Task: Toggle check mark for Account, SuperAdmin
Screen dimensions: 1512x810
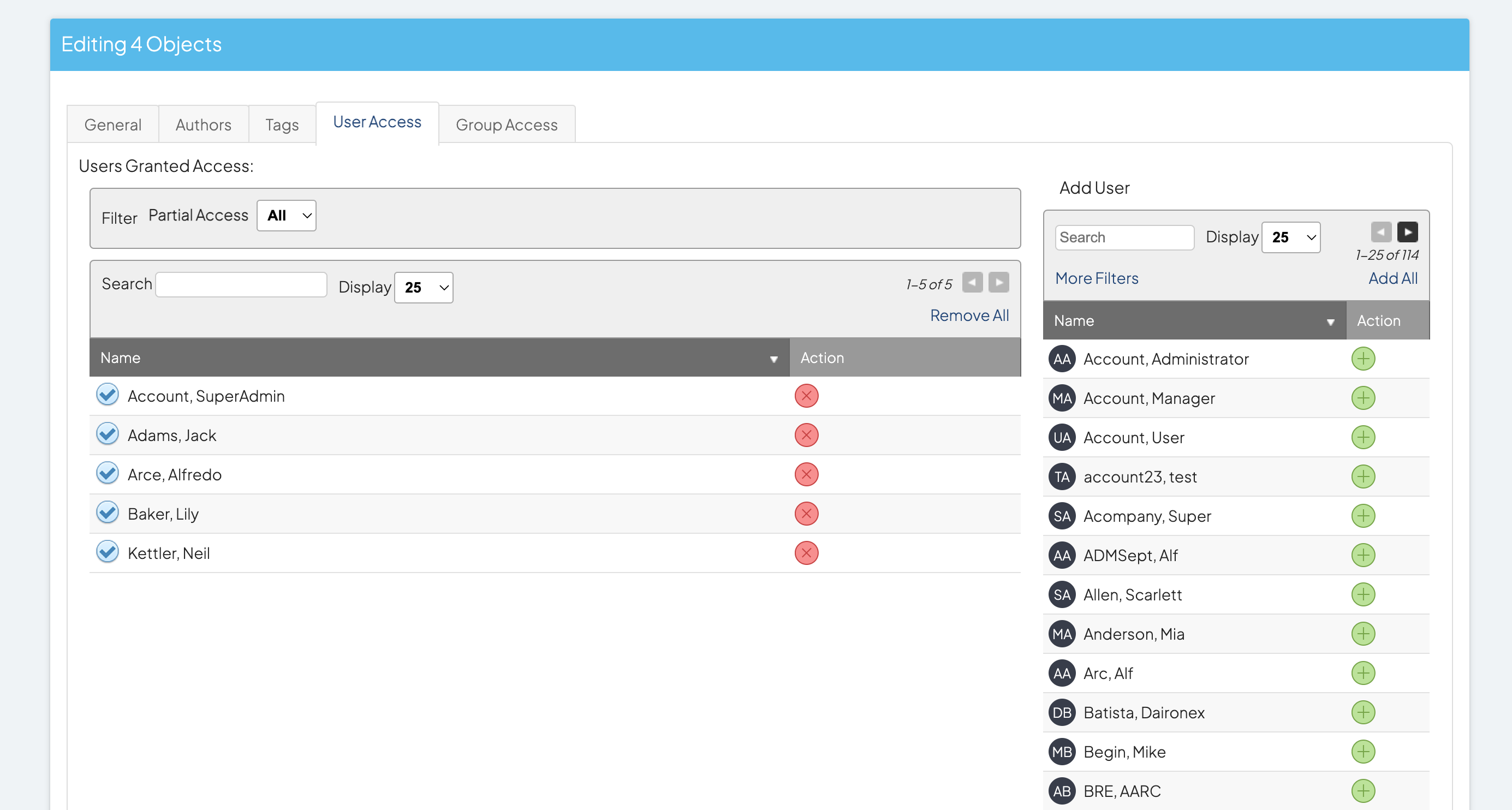Action: pos(108,395)
